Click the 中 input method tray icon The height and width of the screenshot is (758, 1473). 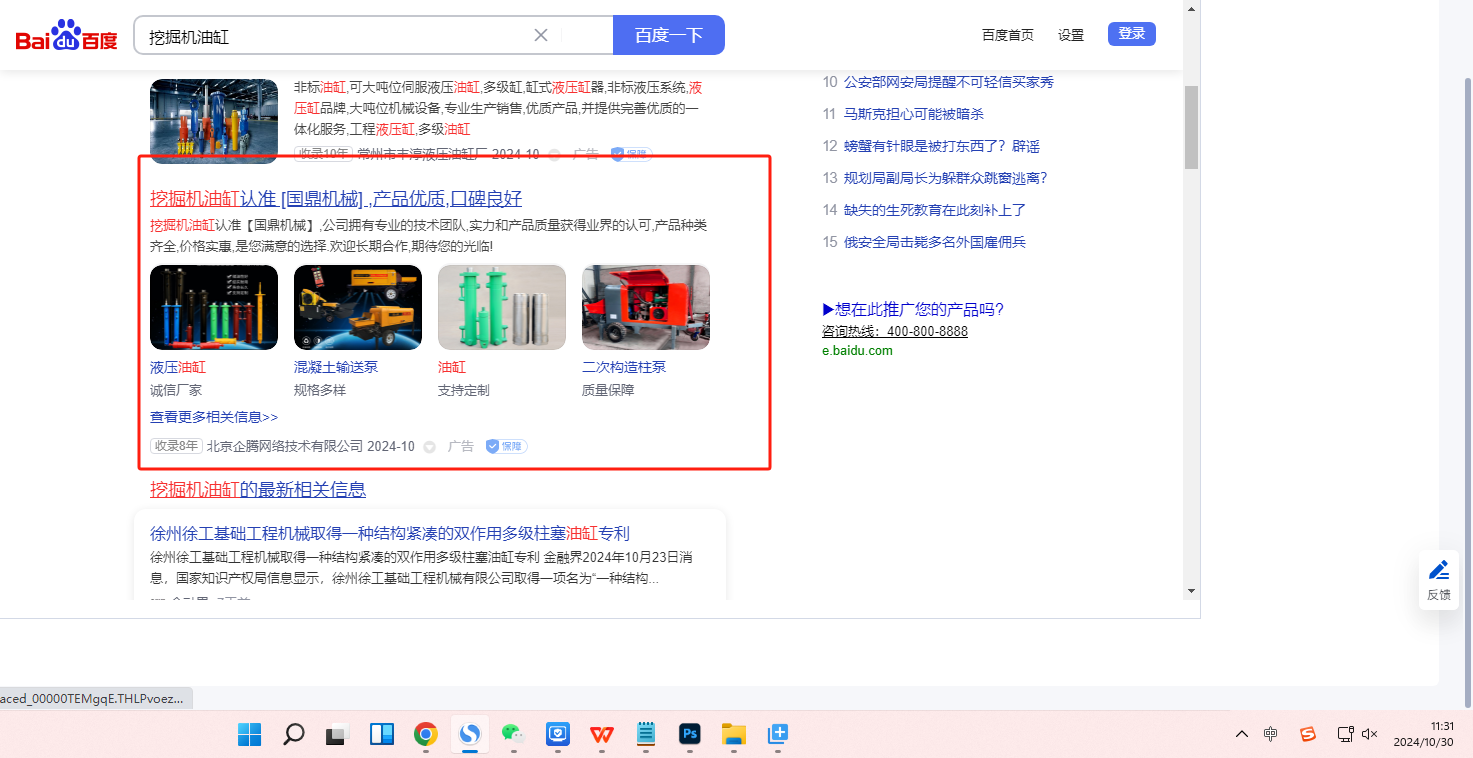coord(1270,734)
